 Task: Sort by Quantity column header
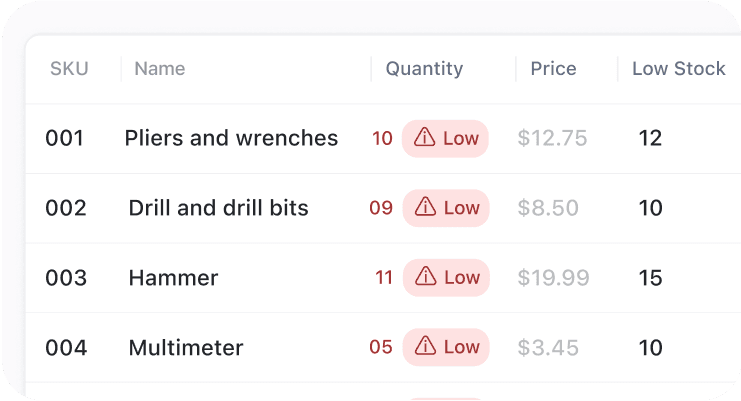pyautogui.click(x=424, y=69)
